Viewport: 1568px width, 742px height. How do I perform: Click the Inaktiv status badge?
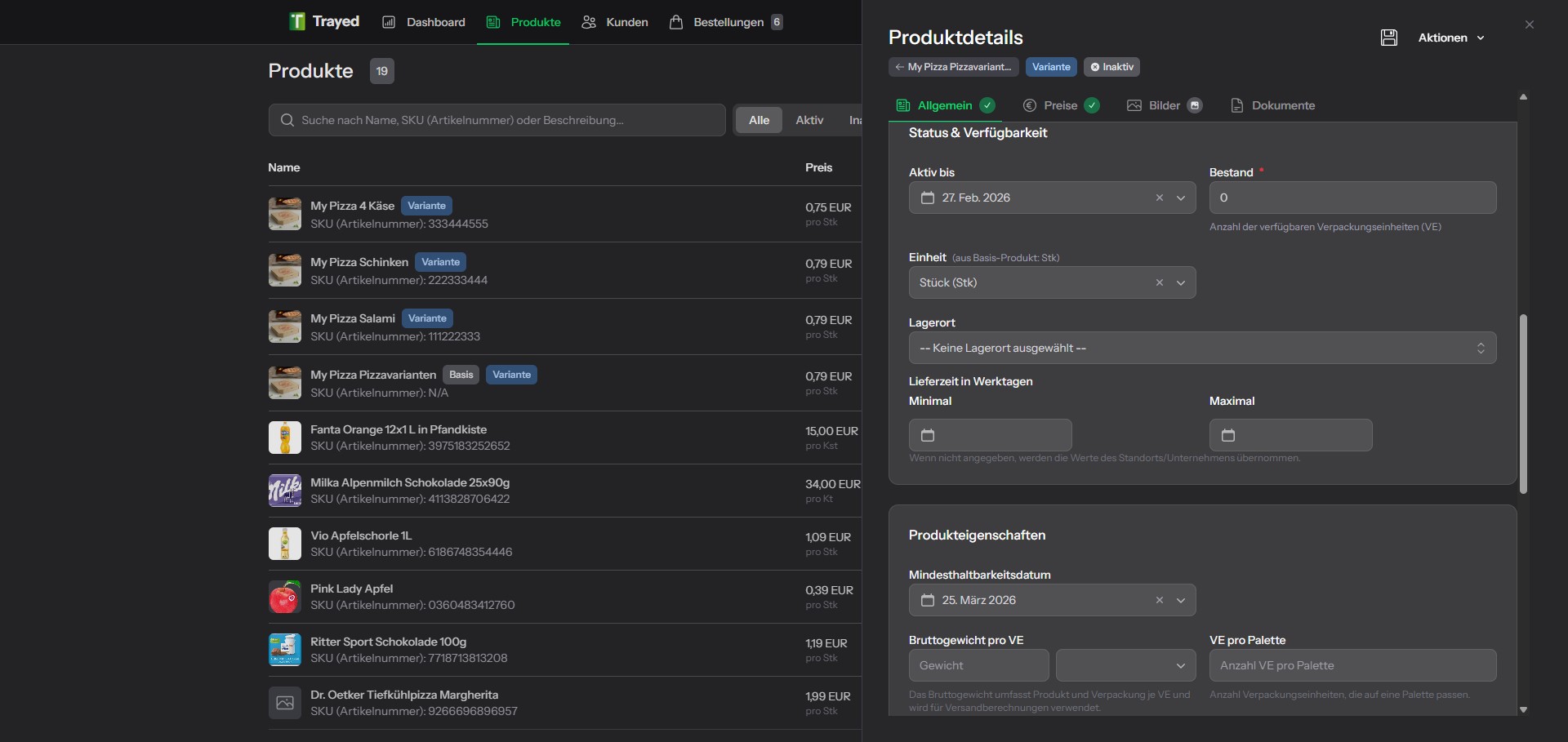coord(1111,67)
